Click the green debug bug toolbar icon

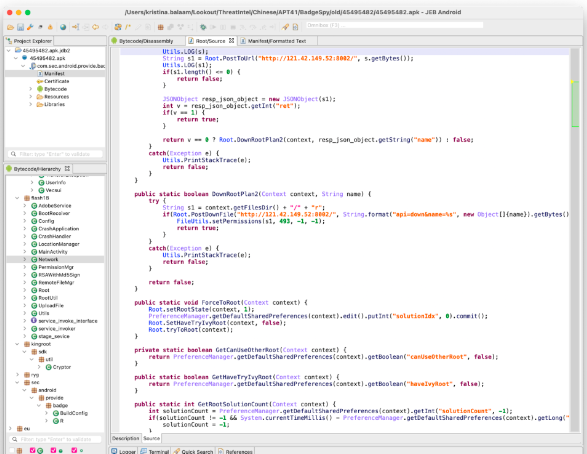click(203, 27)
